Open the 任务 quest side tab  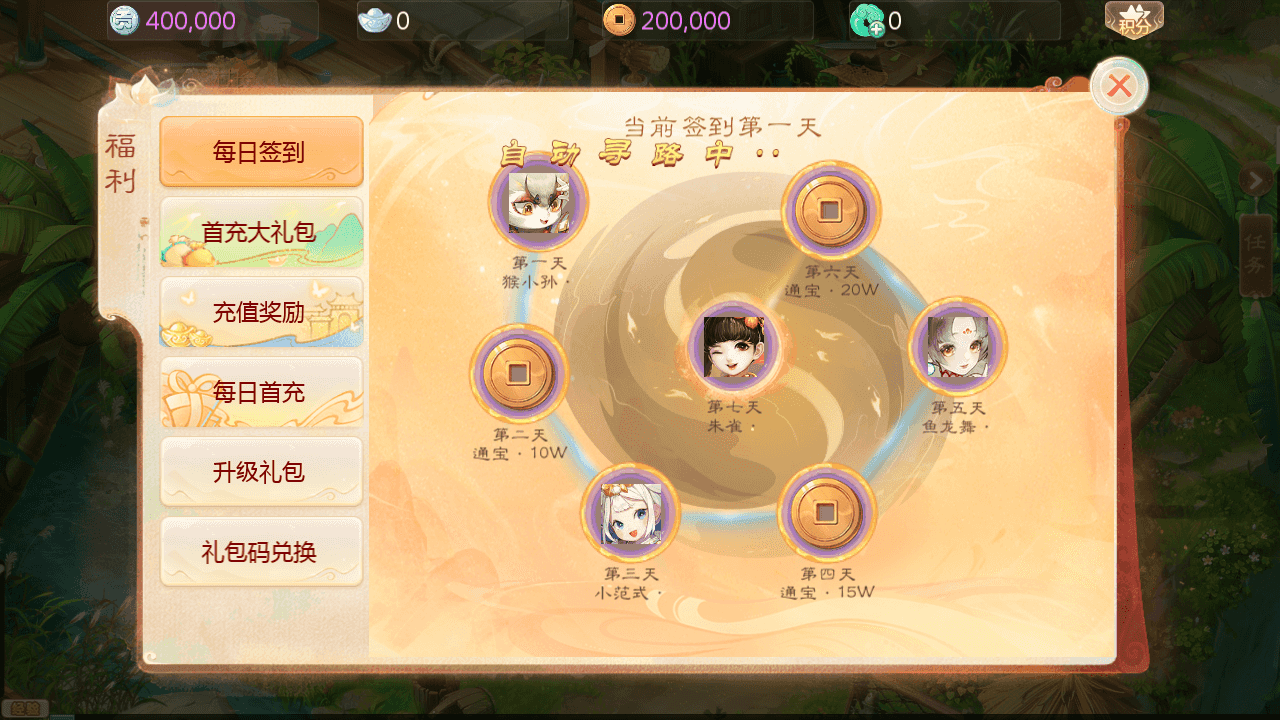point(1256,255)
